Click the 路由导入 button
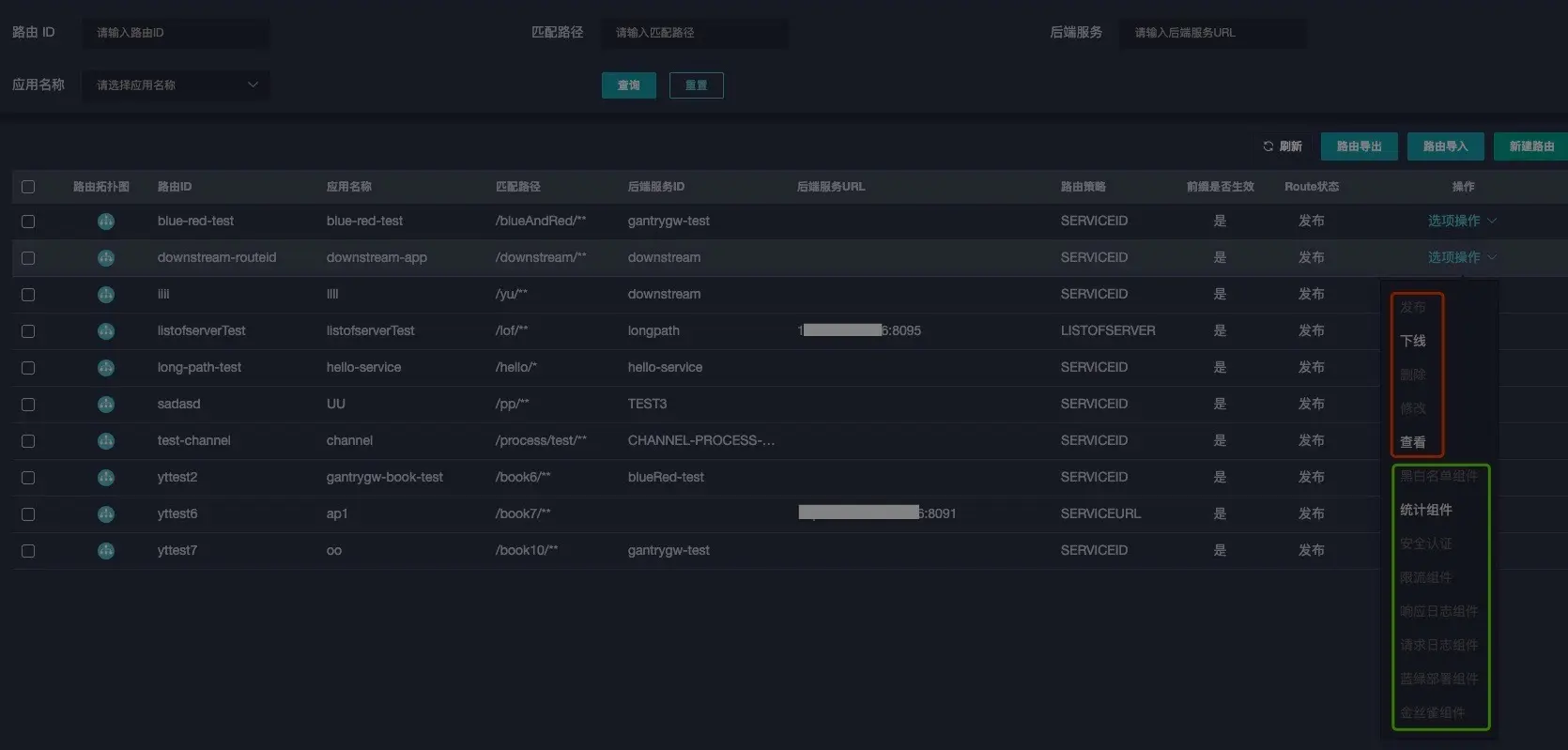Screen dimensions: 1568x750 tap(1446, 146)
